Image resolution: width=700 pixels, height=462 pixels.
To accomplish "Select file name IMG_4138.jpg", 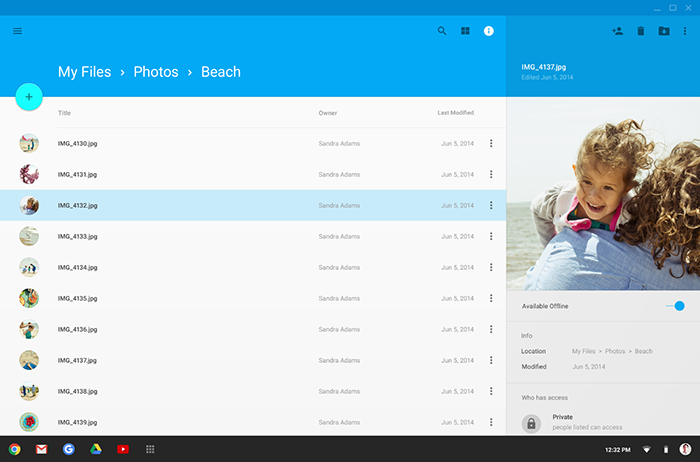I will coord(77,391).
